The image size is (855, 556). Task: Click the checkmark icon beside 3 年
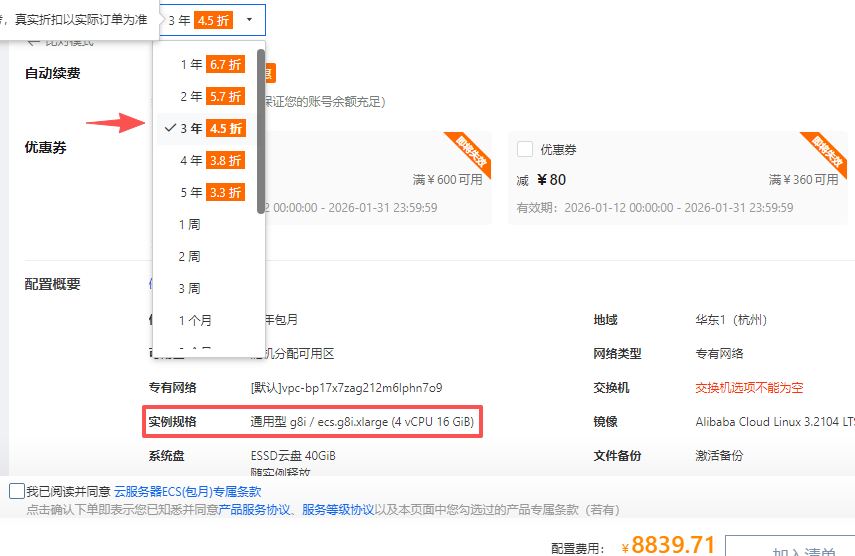[170, 128]
